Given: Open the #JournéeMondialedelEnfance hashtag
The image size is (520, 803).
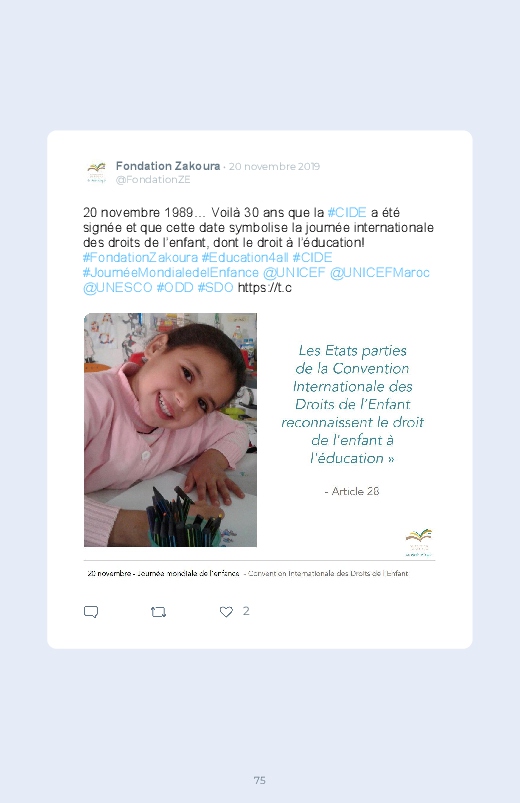Looking at the screenshot, I should pos(171,273).
